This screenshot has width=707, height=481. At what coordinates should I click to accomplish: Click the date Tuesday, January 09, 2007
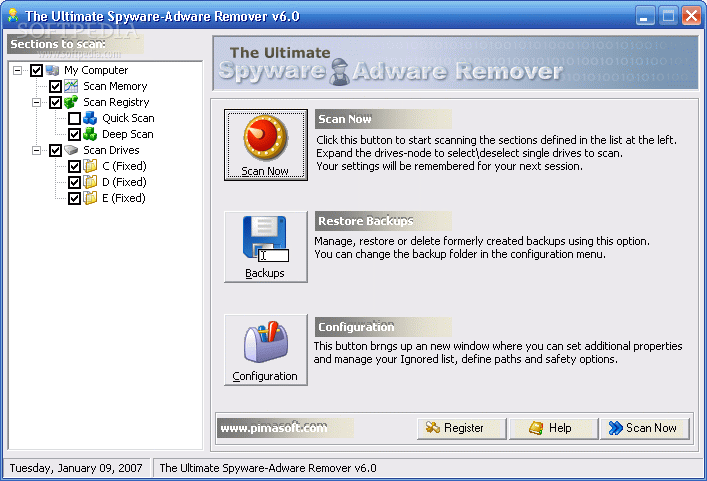click(76, 468)
